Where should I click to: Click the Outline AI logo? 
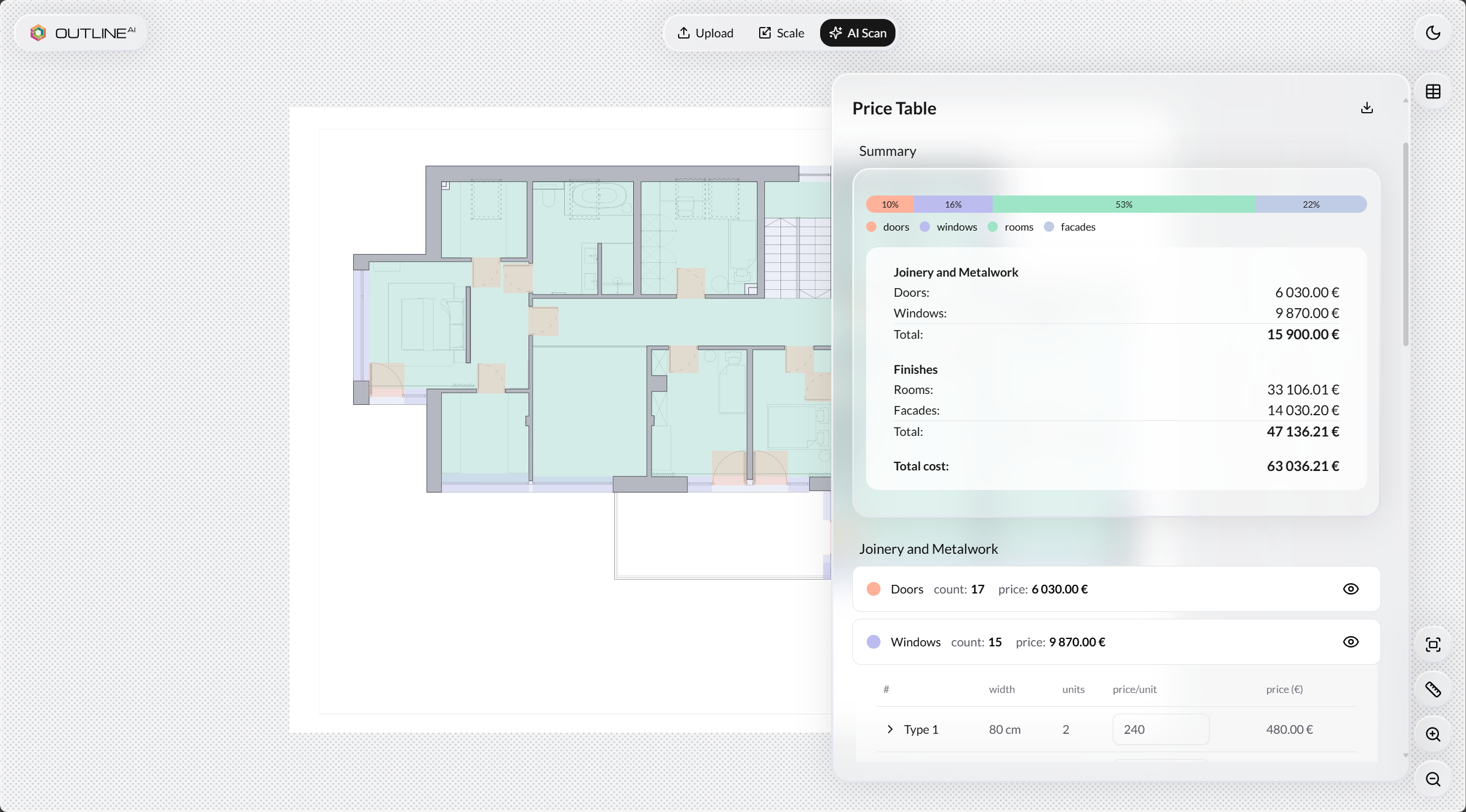click(x=82, y=33)
